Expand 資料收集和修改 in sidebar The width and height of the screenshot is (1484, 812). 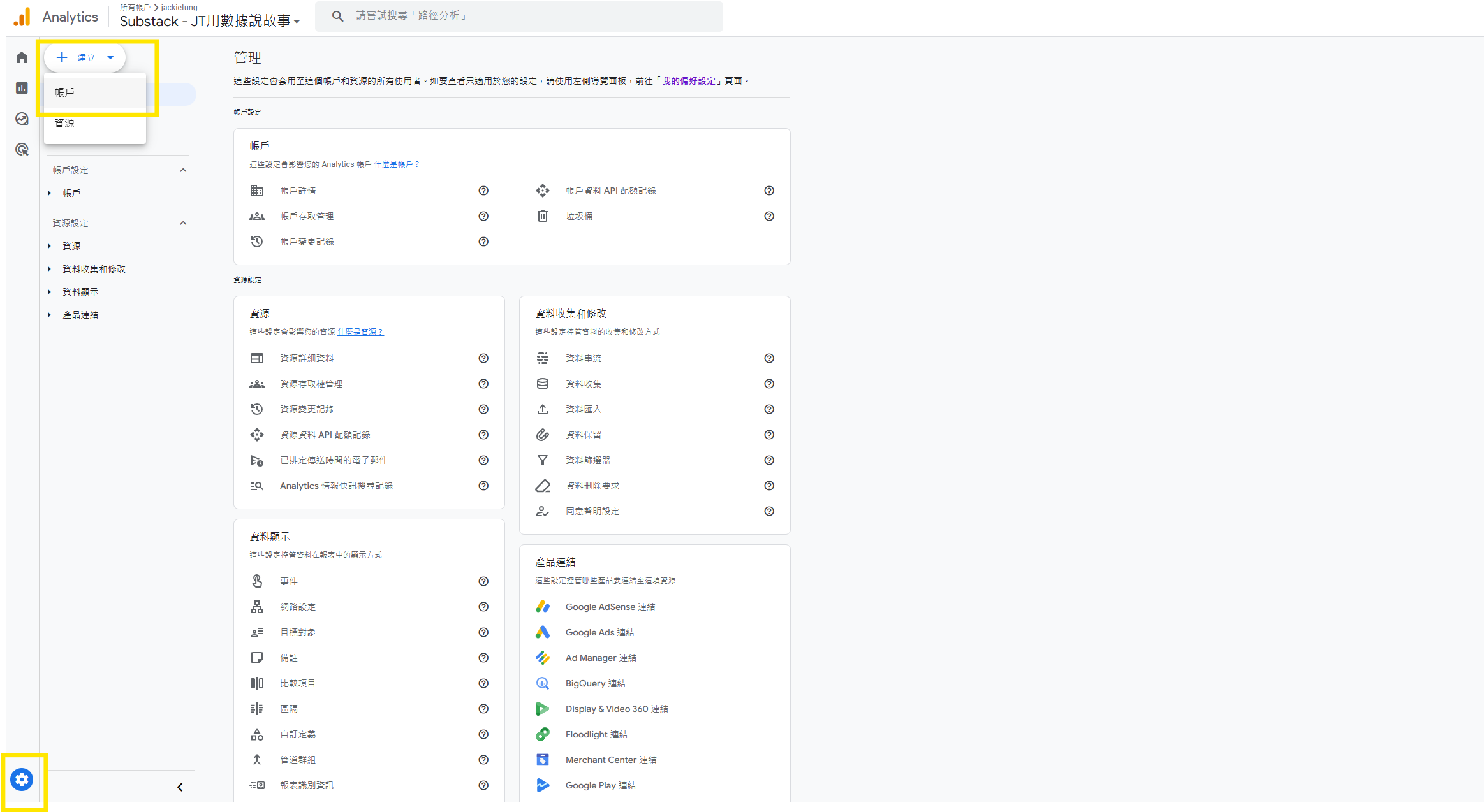point(49,269)
